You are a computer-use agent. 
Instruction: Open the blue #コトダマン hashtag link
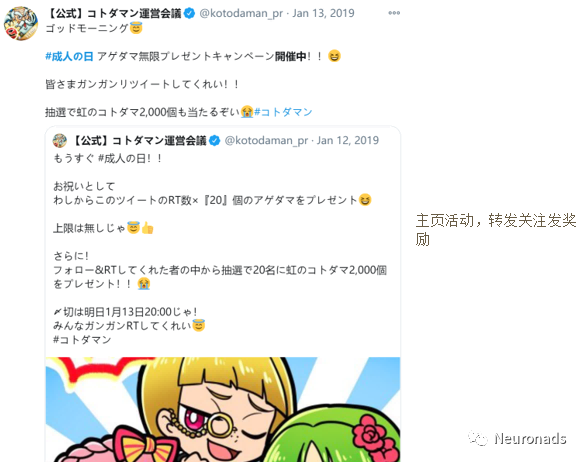(283, 112)
